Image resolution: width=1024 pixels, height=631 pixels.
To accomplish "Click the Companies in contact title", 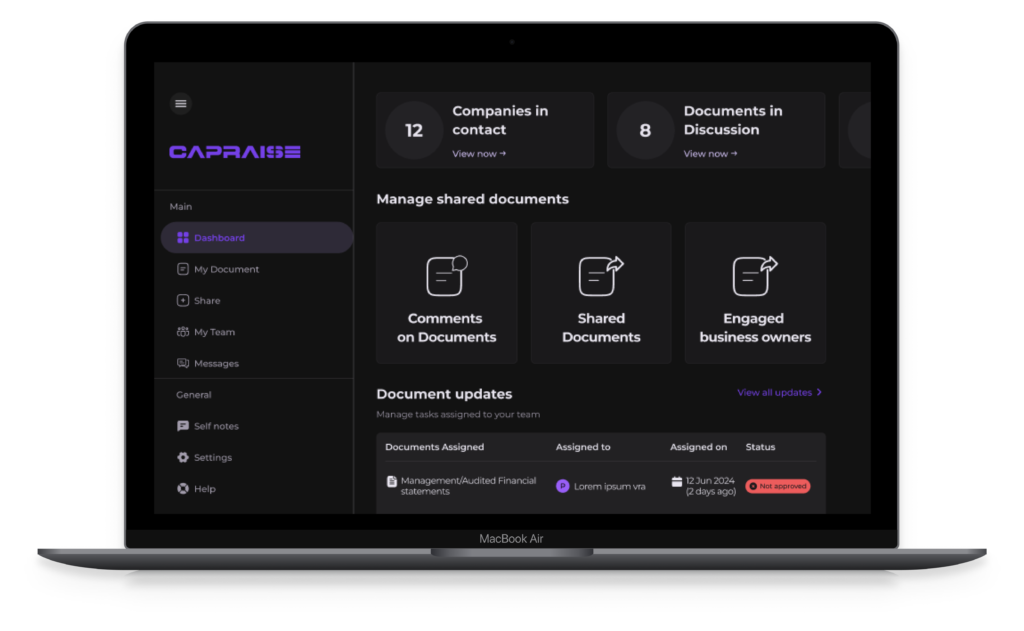I will 500,120.
